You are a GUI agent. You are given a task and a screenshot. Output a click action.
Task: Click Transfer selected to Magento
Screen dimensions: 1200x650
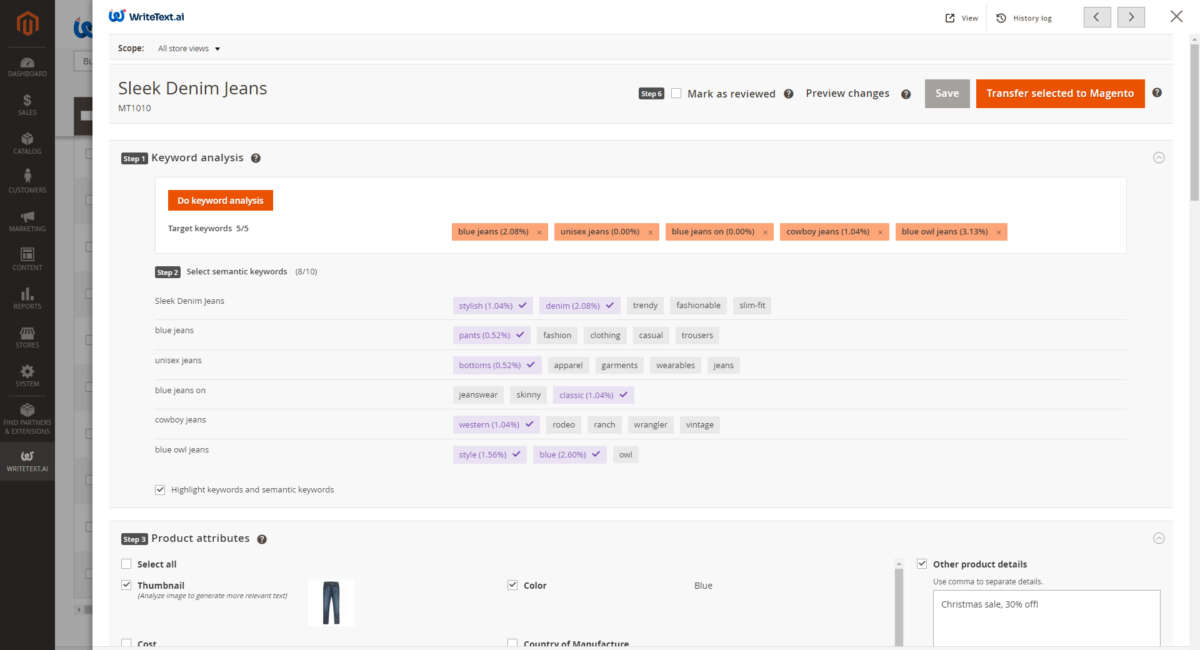tap(1060, 93)
